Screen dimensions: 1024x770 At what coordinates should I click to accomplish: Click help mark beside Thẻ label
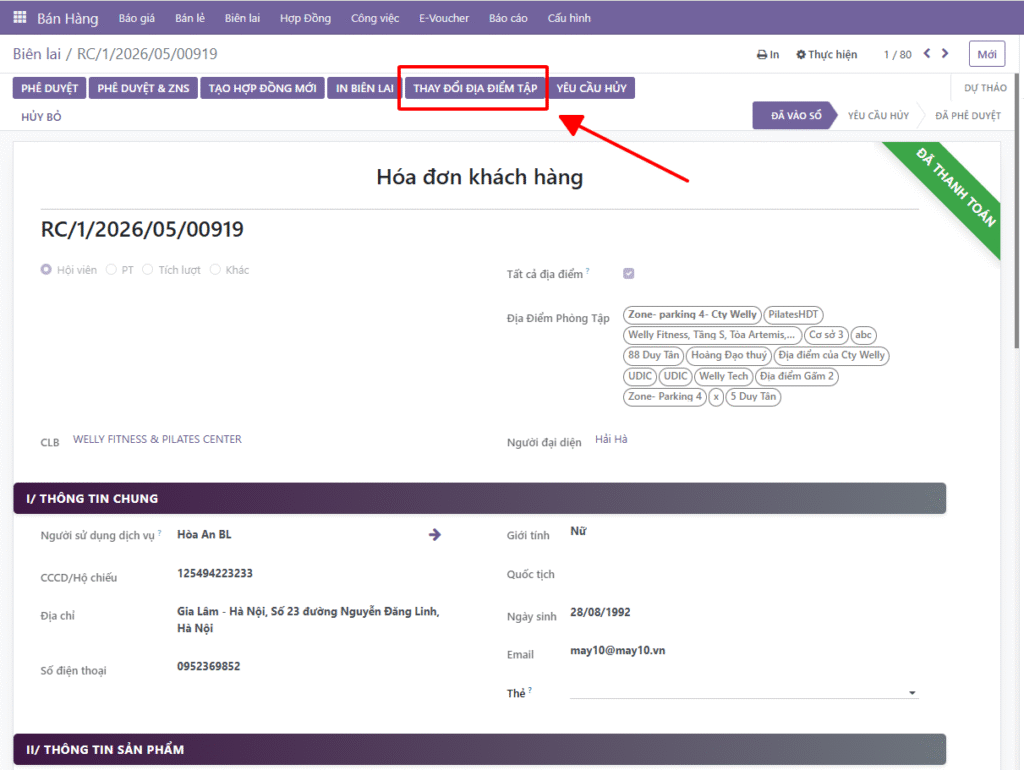pyautogui.click(x=530, y=690)
